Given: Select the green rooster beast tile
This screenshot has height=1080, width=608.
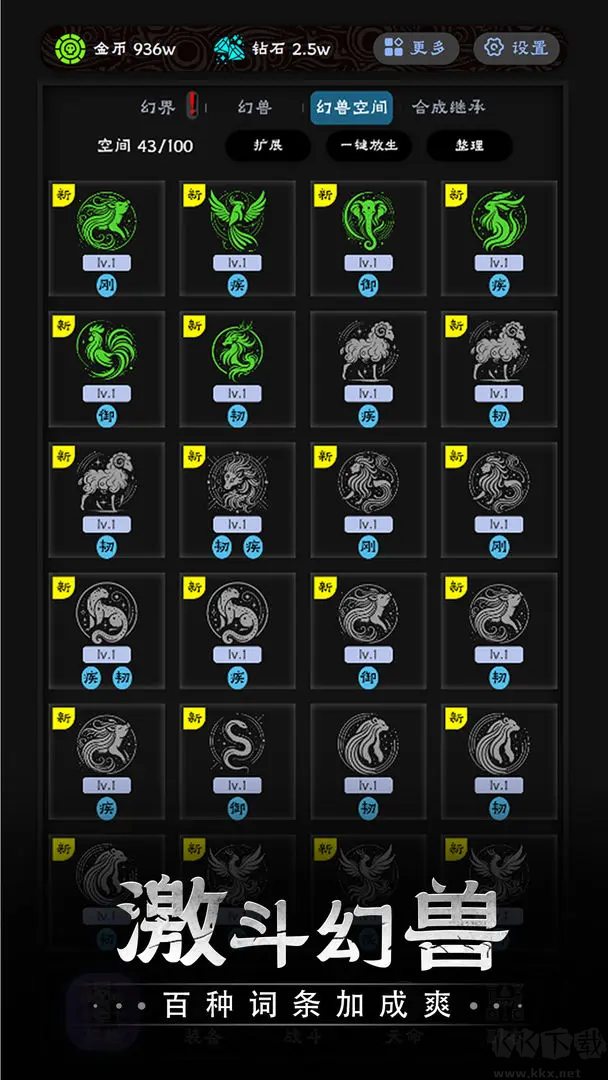Looking at the screenshot, I should click(x=107, y=369).
